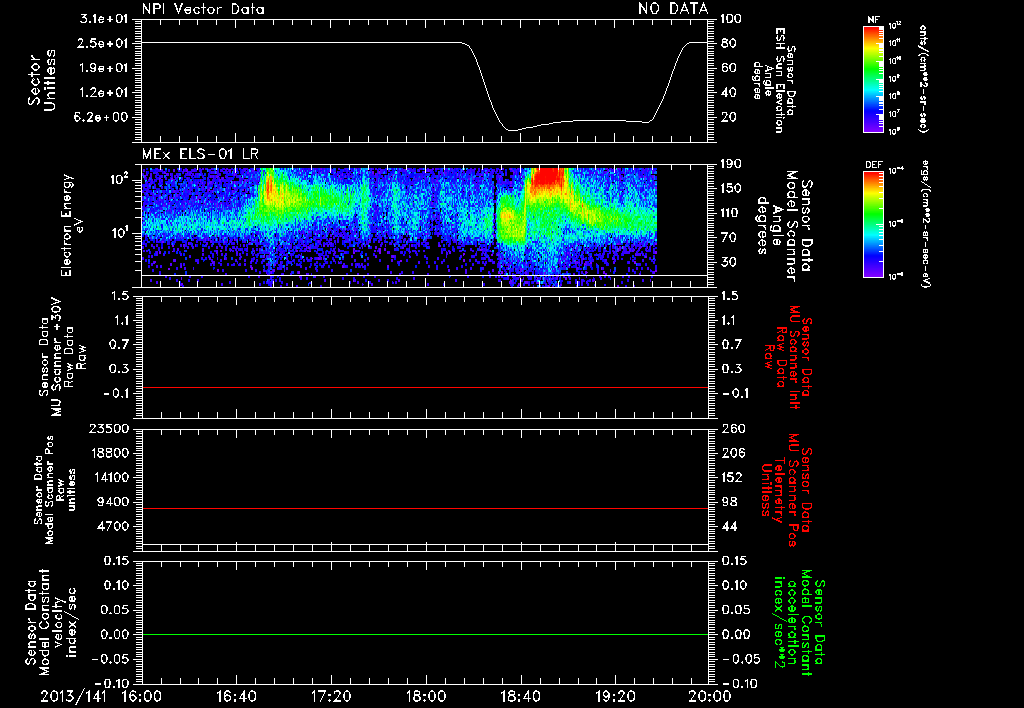1024x708 pixels.
Task: Click the 100 degree value on Sun Elevation axis
Action: (x=731, y=19)
